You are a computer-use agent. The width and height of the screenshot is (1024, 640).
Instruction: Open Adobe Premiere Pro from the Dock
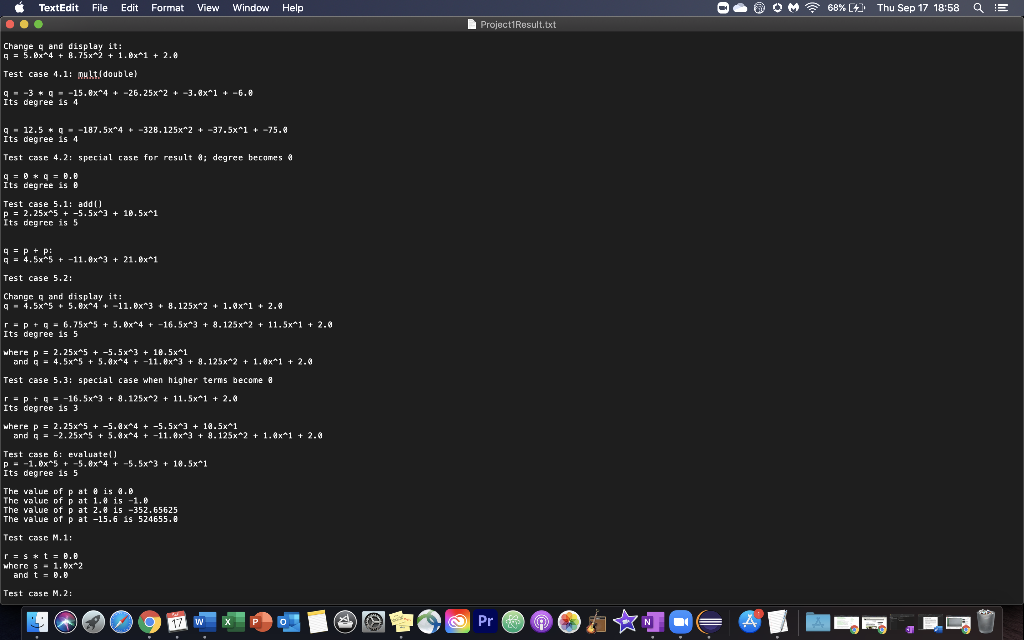pyautogui.click(x=485, y=622)
